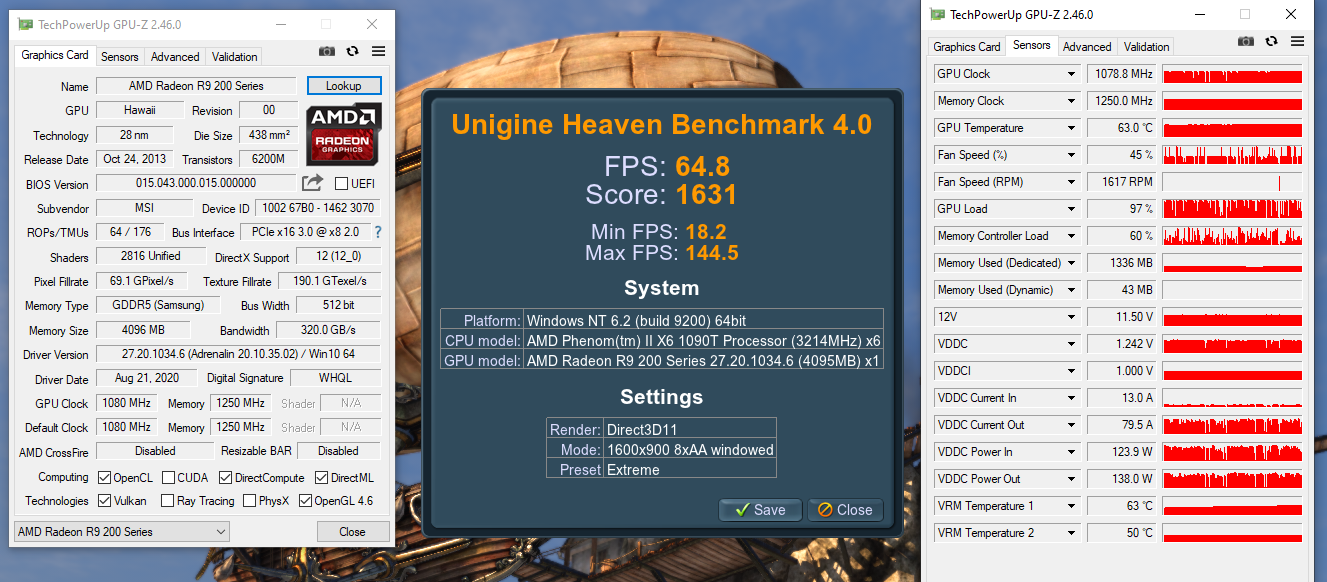
Task: Toggle the OpenGL 4.6 checkbox
Action: 304,501
